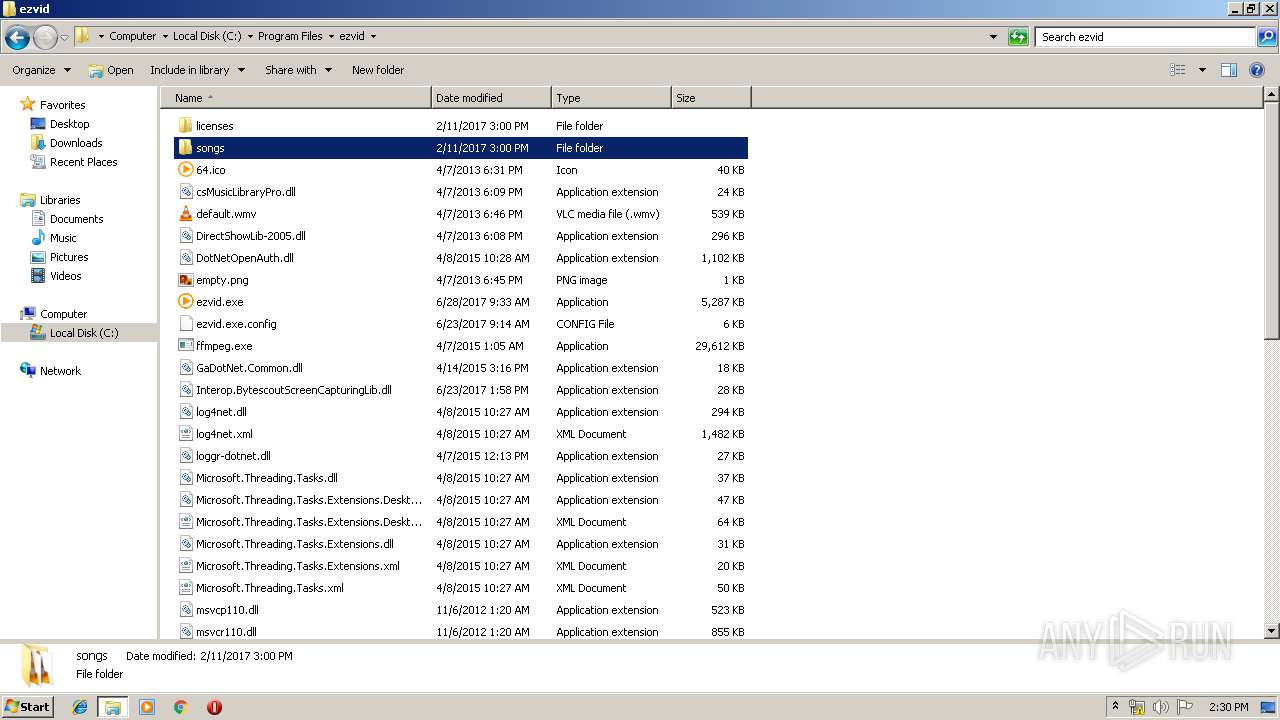Click the Start button

[28, 706]
